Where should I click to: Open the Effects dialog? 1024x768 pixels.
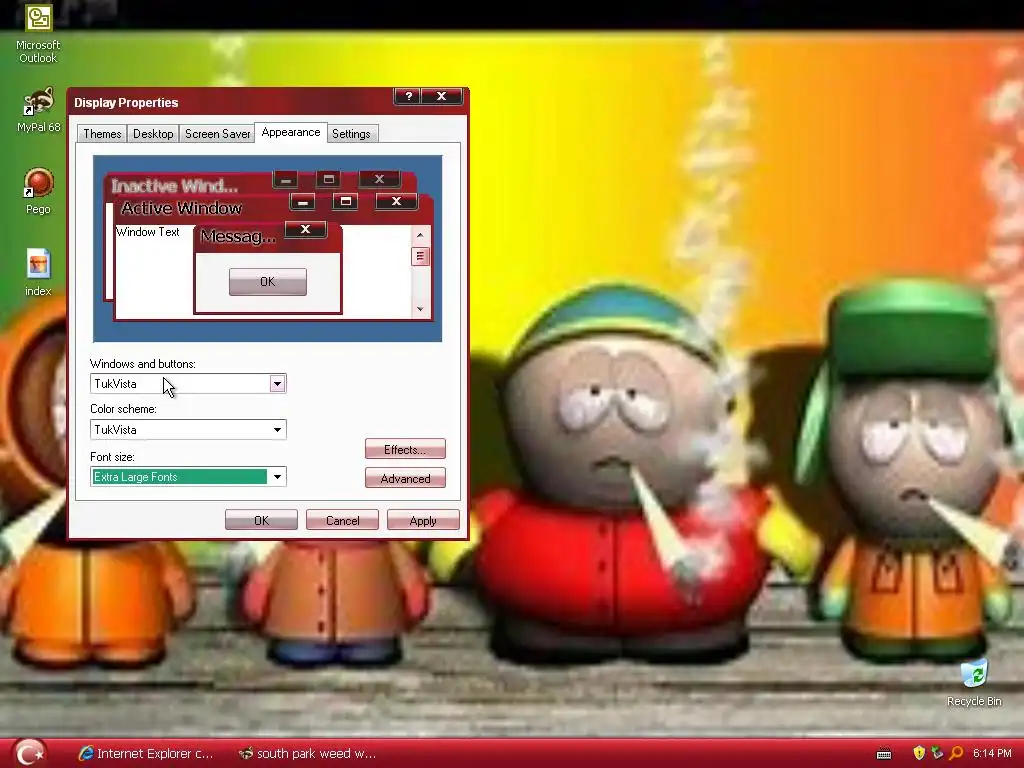pos(405,449)
